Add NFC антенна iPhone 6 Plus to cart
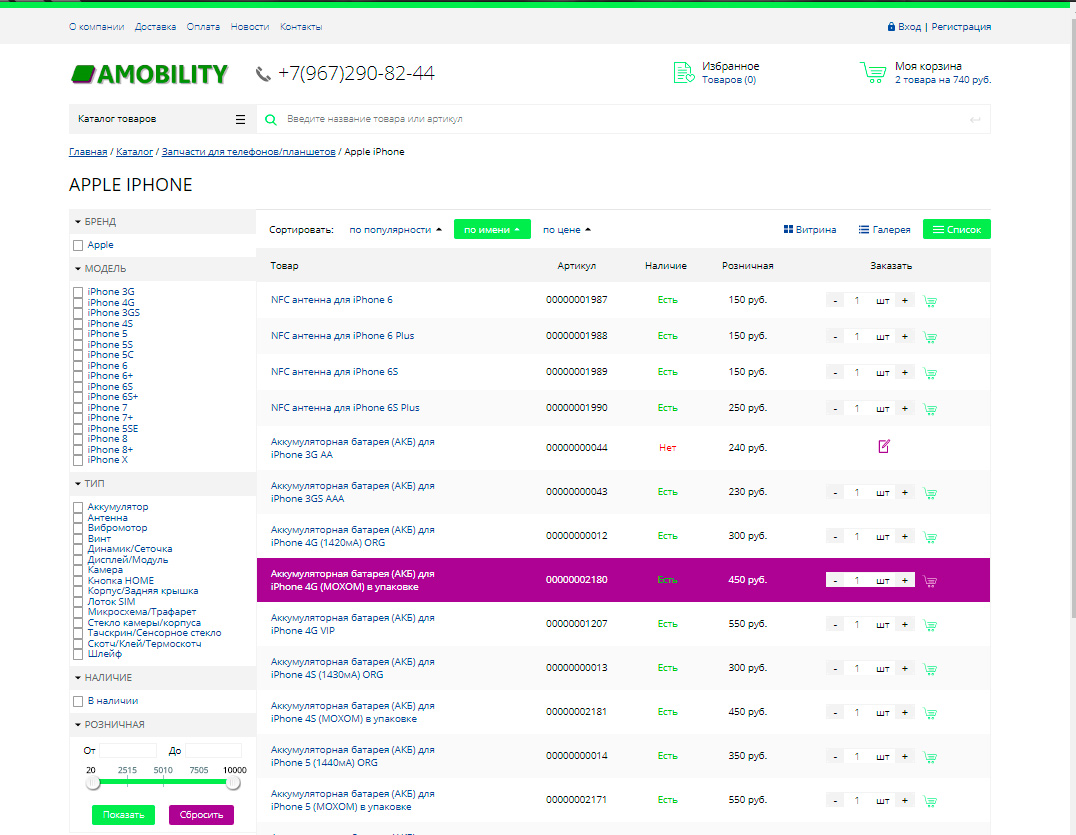The width and height of the screenshot is (1076, 835). coord(930,337)
